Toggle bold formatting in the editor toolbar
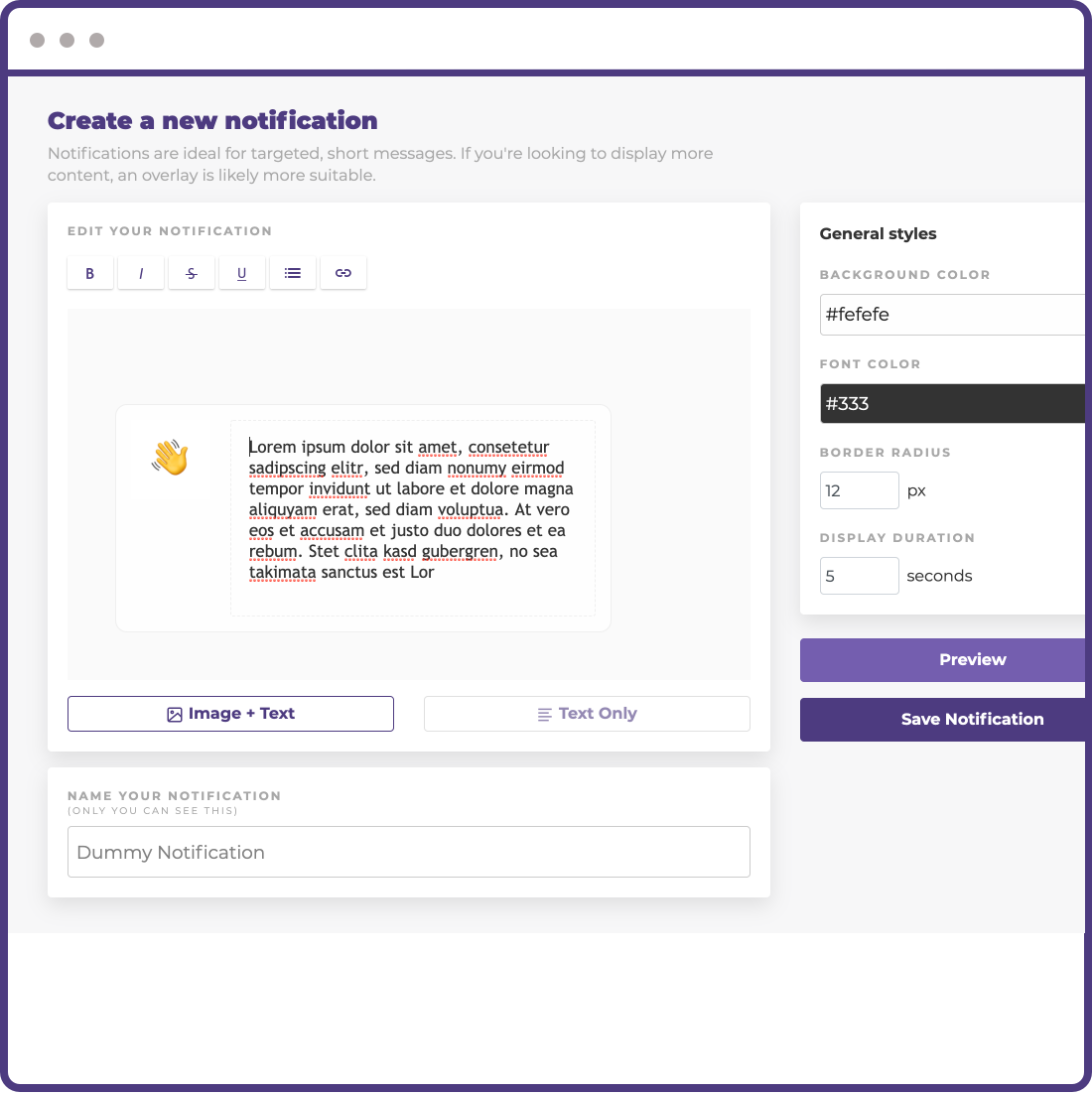The height and width of the screenshot is (1095, 1092). tap(90, 273)
